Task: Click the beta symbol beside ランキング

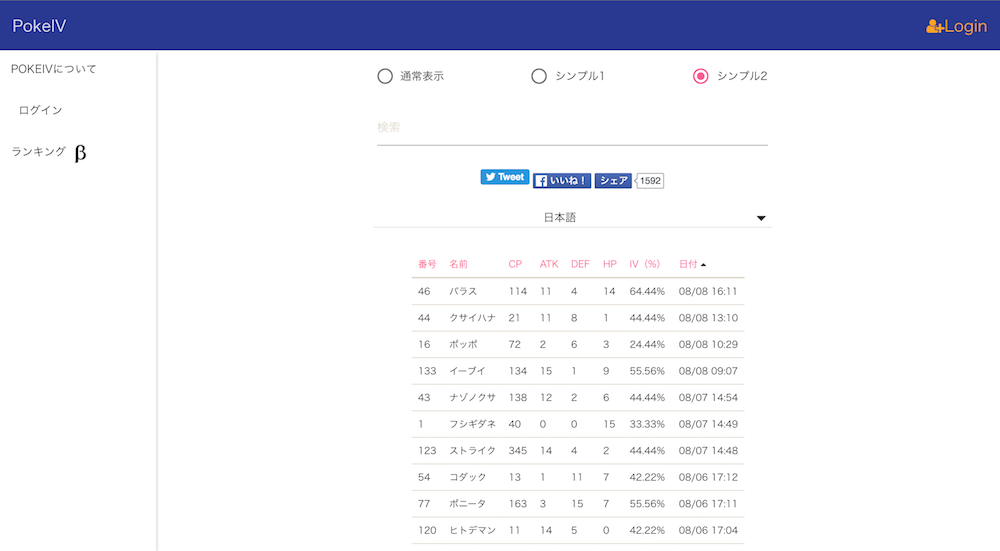Action: tap(80, 153)
